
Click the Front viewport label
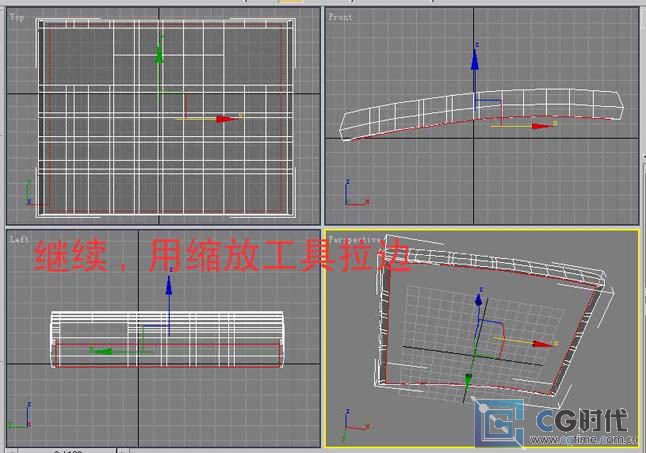coord(340,17)
